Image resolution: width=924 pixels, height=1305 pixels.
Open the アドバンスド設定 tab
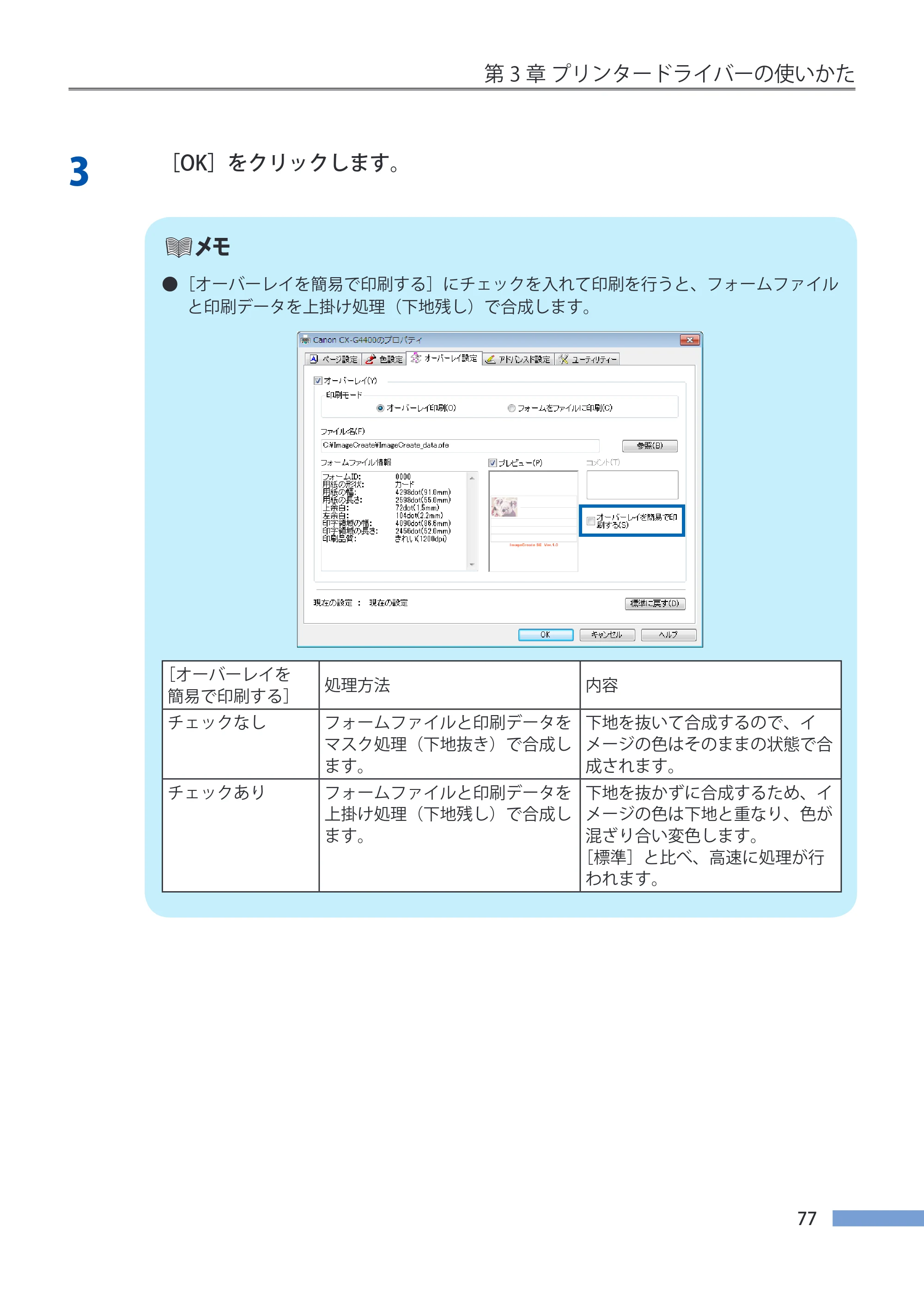518,359
